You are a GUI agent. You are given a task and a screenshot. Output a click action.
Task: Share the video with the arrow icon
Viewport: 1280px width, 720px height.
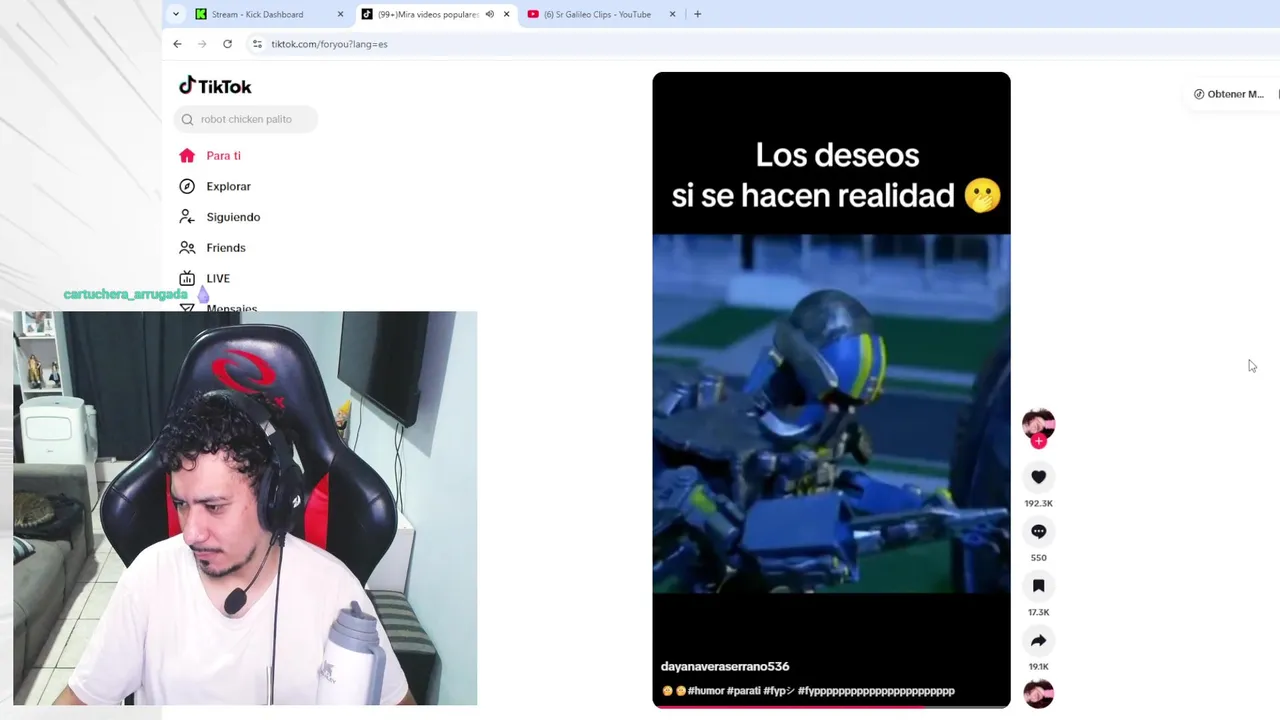[1038, 640]
